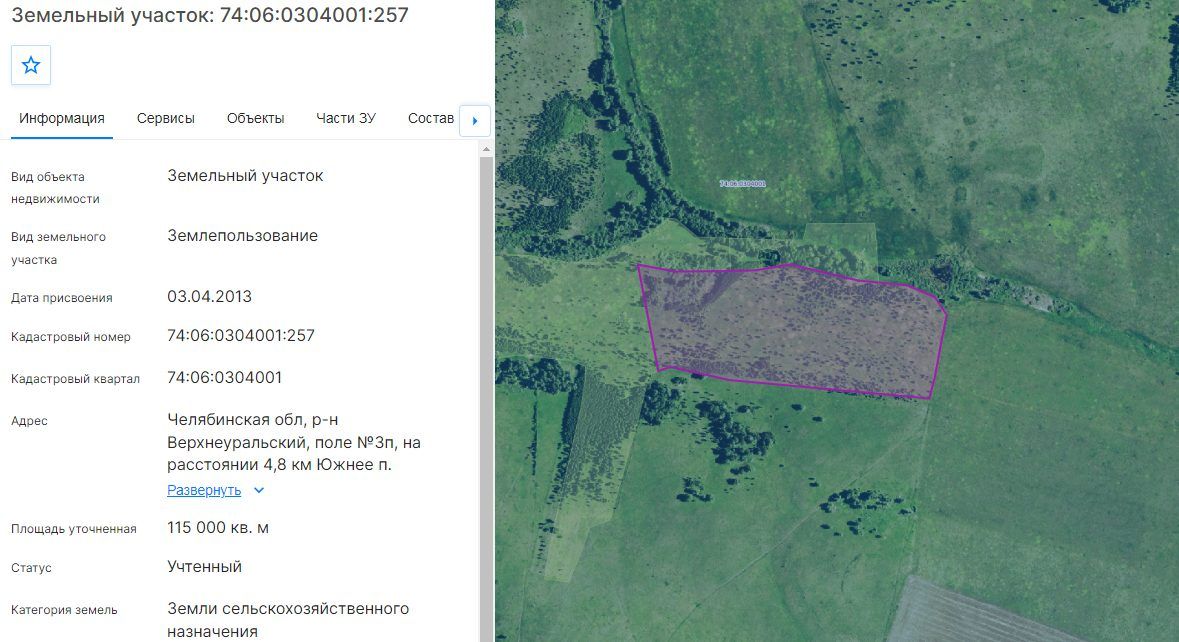Viewport: 1179px width, 642px height.
Task: Show more tabs with right arrow button
Action: pos(474,120)
